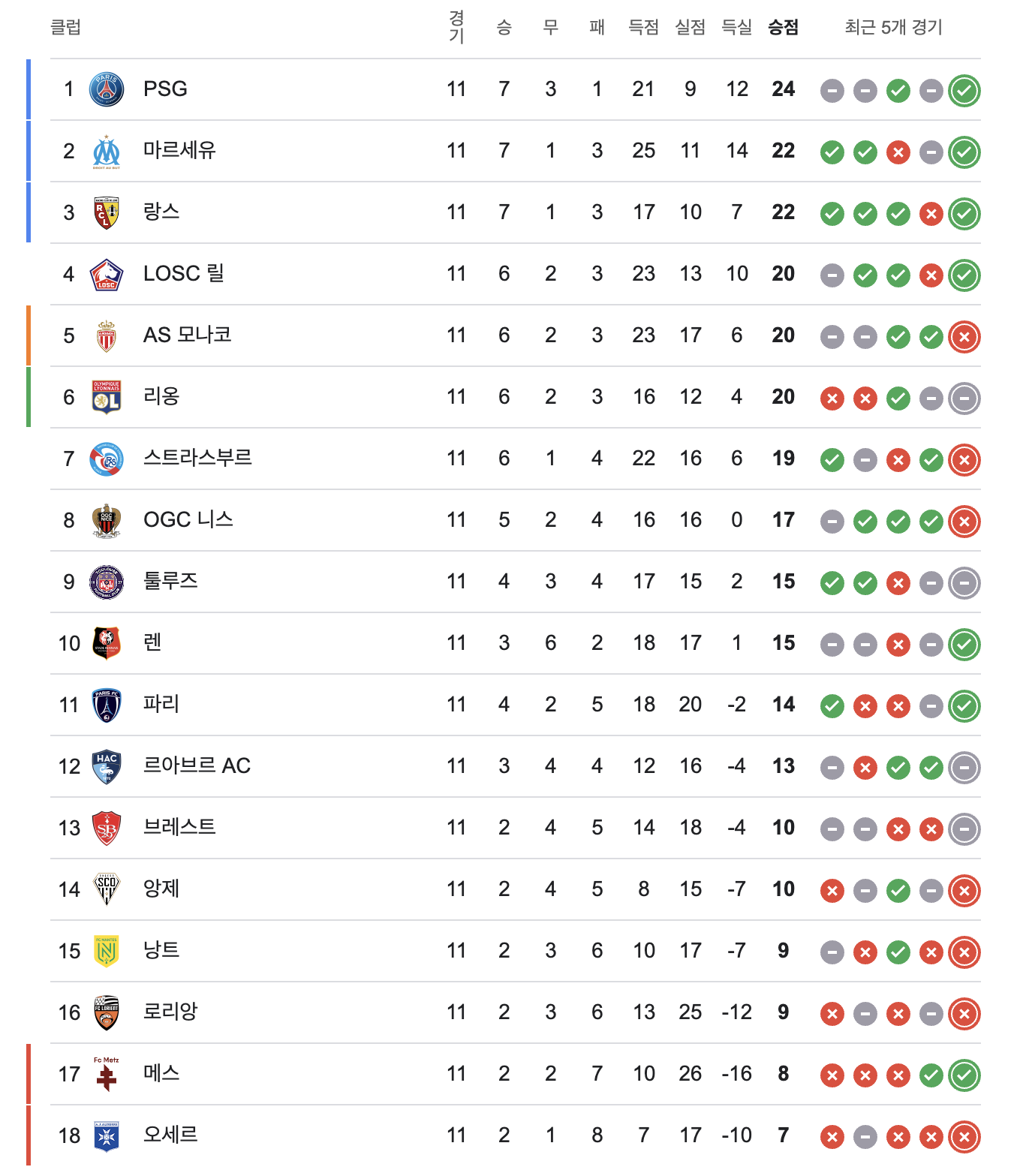Click the 클럽 column header

click(65, 28)
